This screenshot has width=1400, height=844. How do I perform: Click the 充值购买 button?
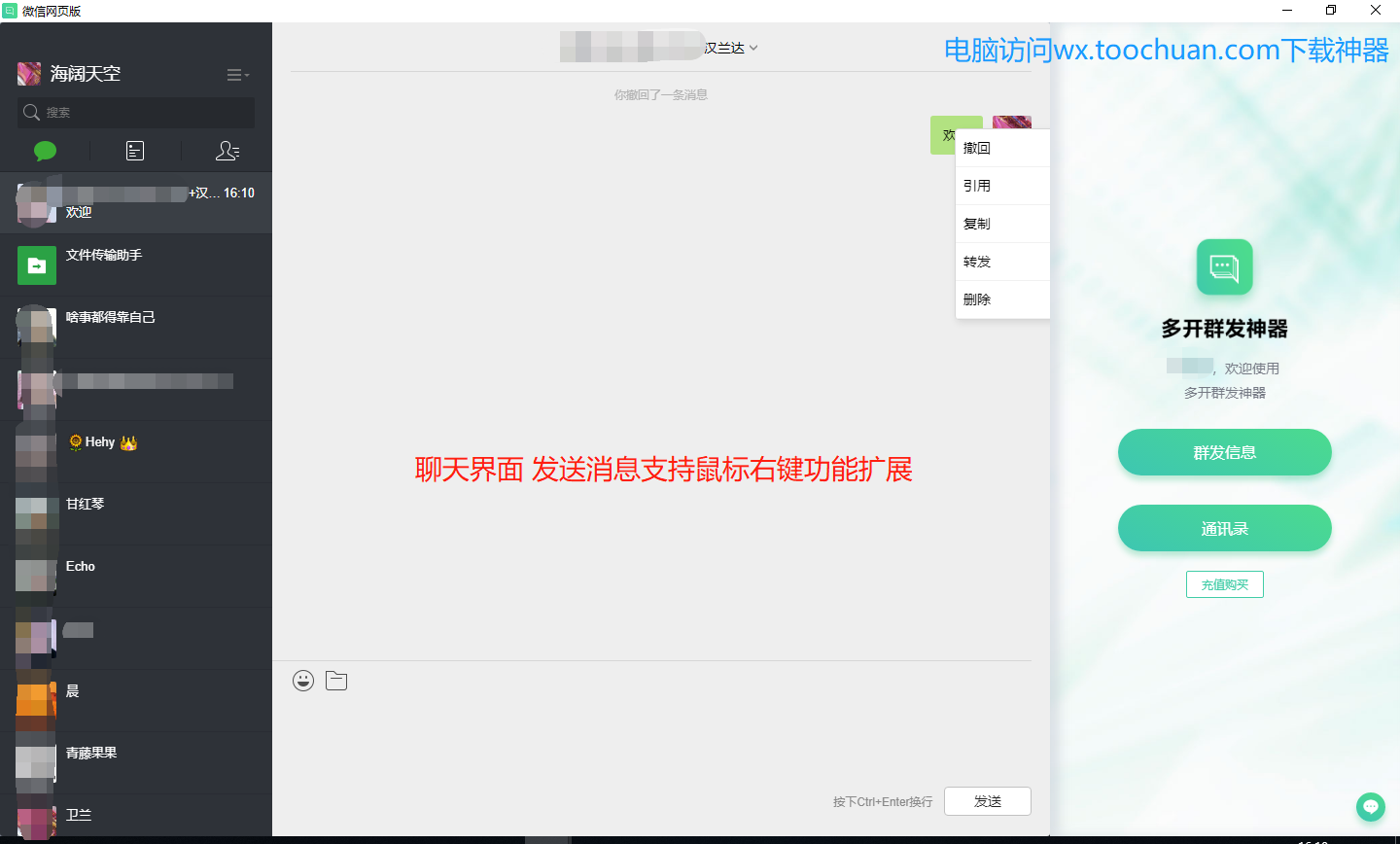click(1224, 584)
